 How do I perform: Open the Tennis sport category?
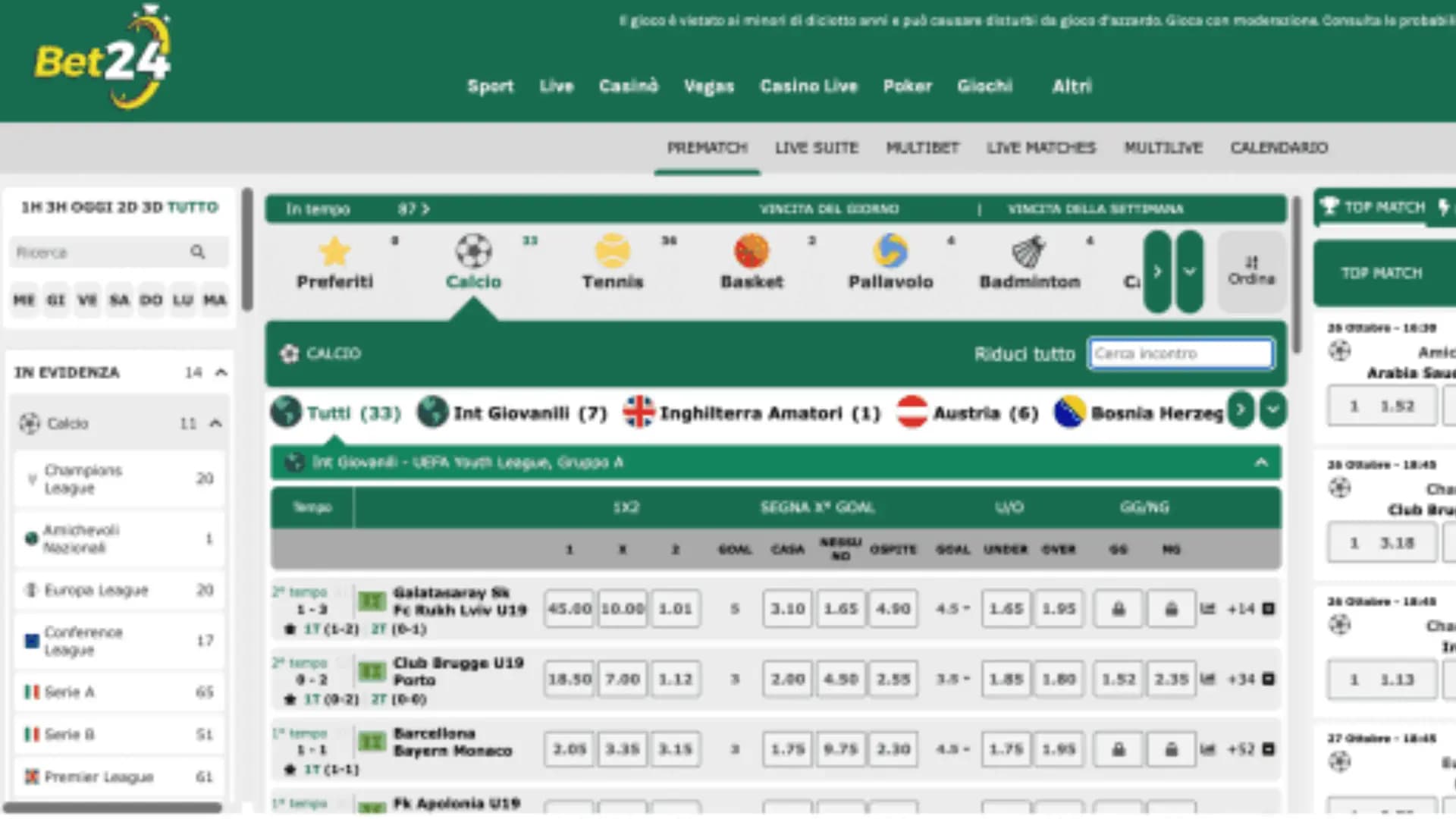(x=613, y=251)
